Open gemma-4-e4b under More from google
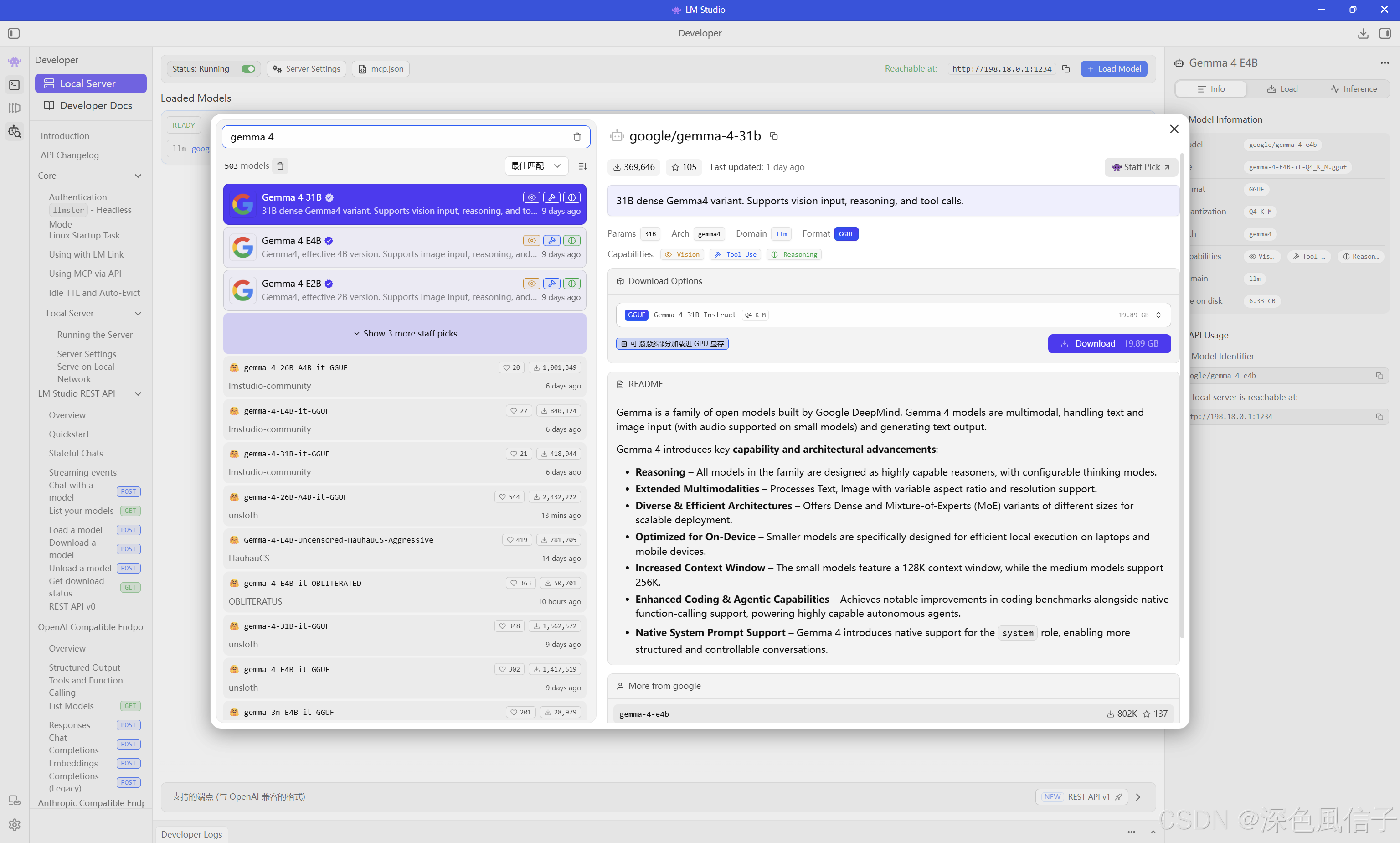The image size is (1400, 843). click(x=893, y=714)
